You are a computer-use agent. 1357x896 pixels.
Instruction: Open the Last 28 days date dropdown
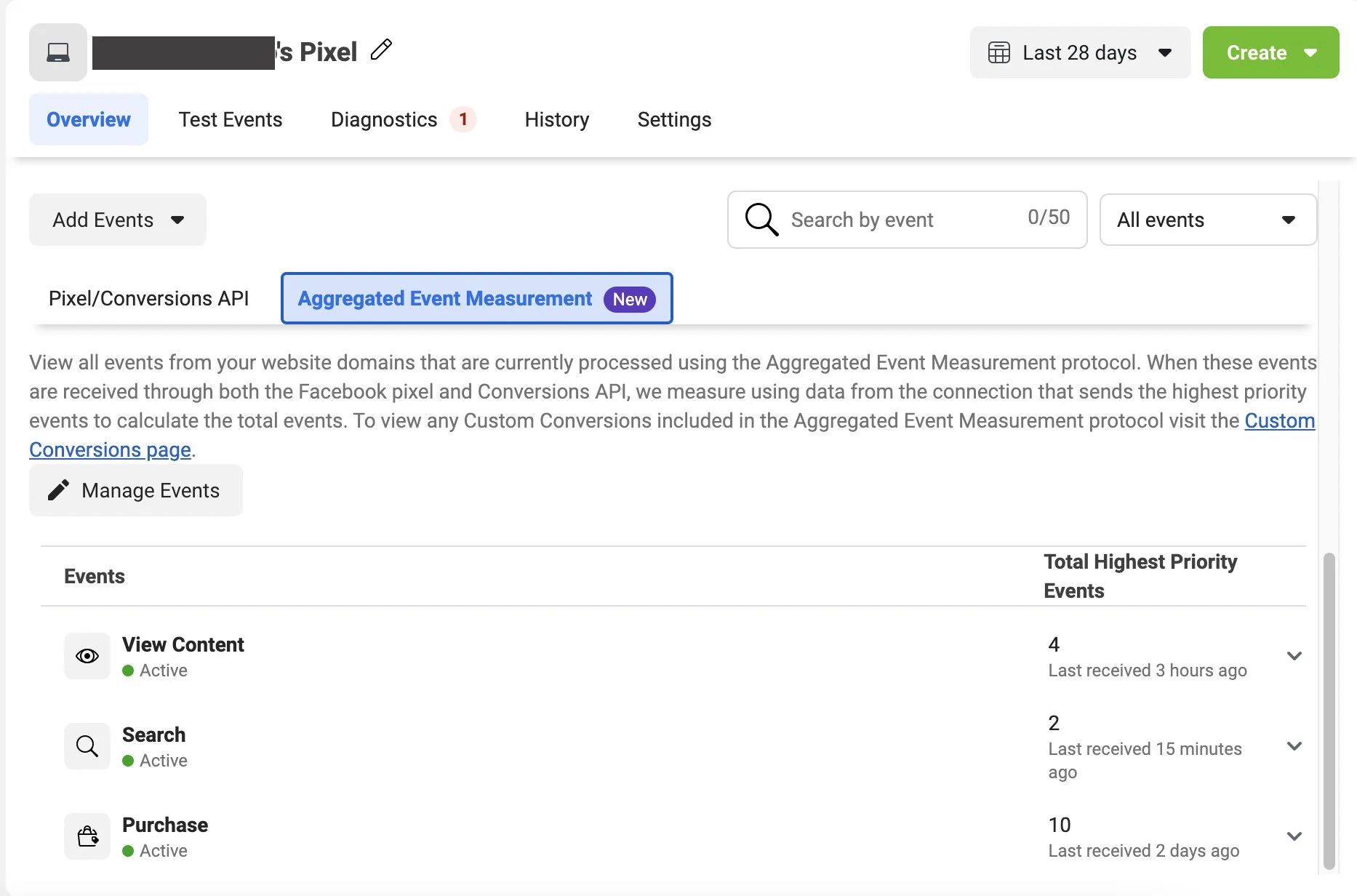click(x=1080, y=52)
